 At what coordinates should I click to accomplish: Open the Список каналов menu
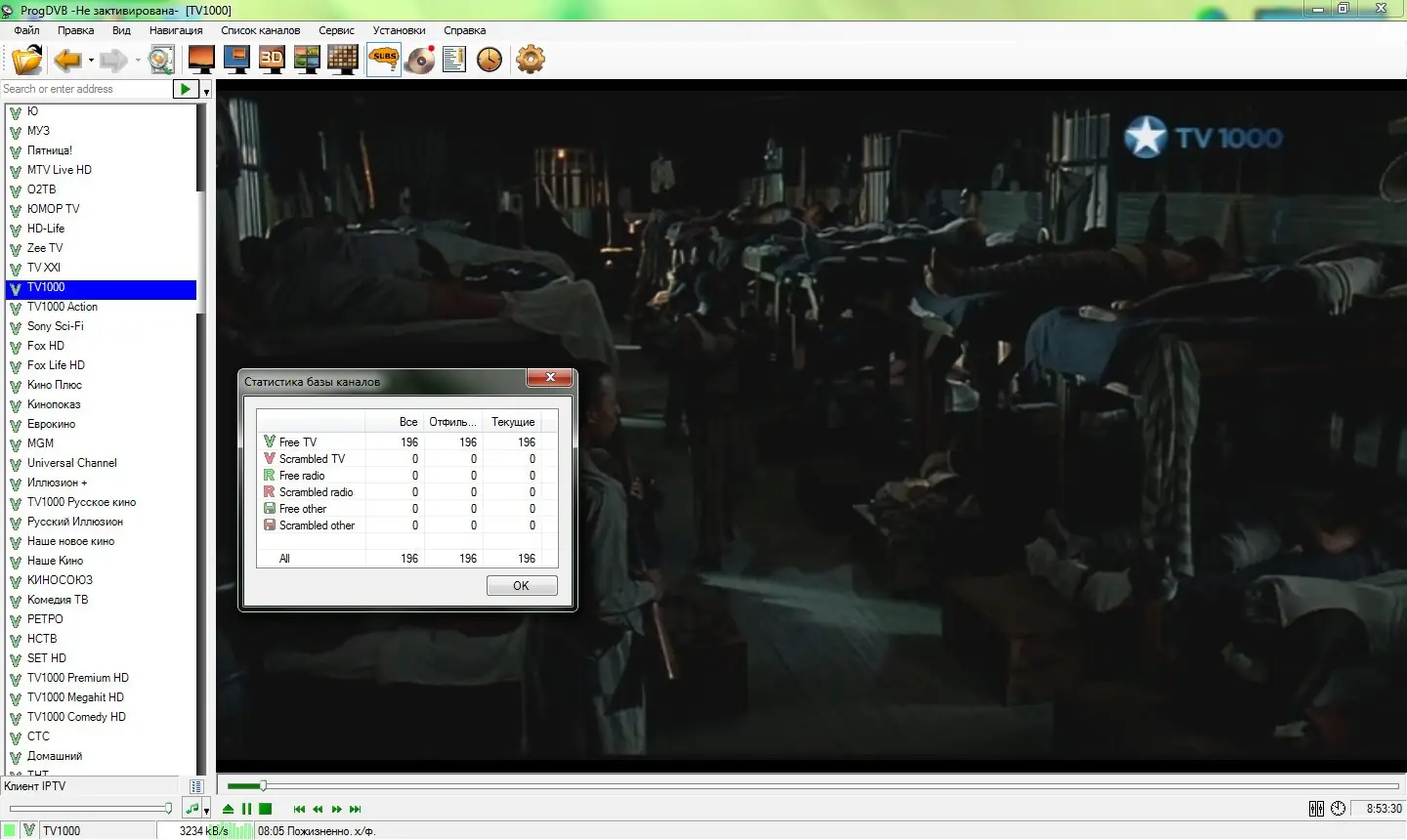pos(261,30)
